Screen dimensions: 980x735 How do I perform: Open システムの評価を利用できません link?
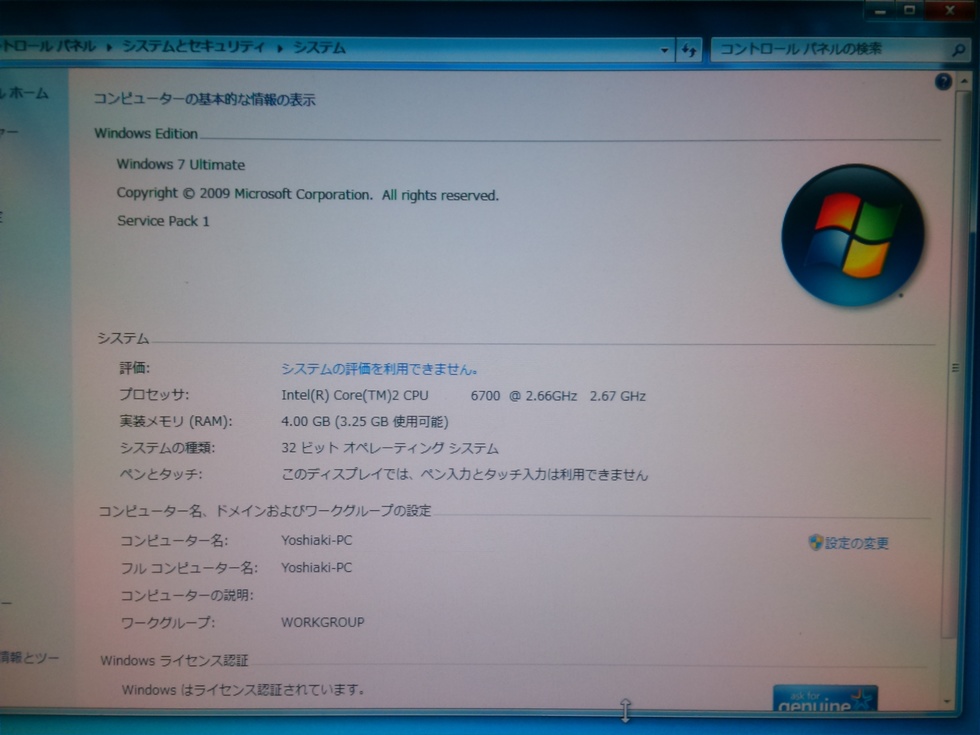pos(379,369)
